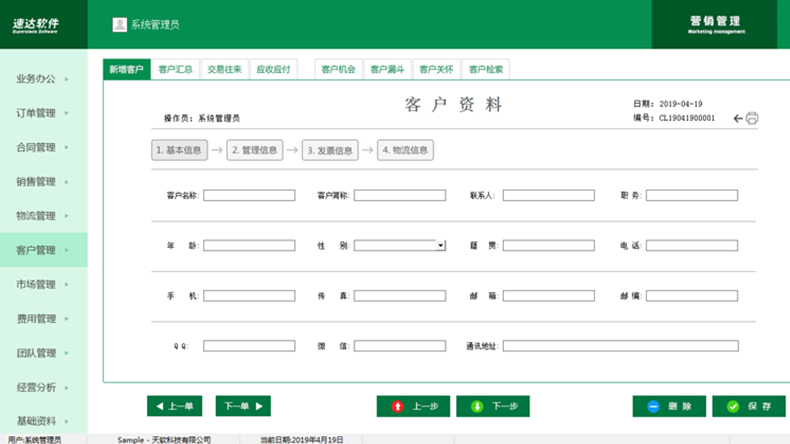Click the 速达软件 logo in top-left corner
Viewport: 790px width, 444px height.
pos(36,23)
